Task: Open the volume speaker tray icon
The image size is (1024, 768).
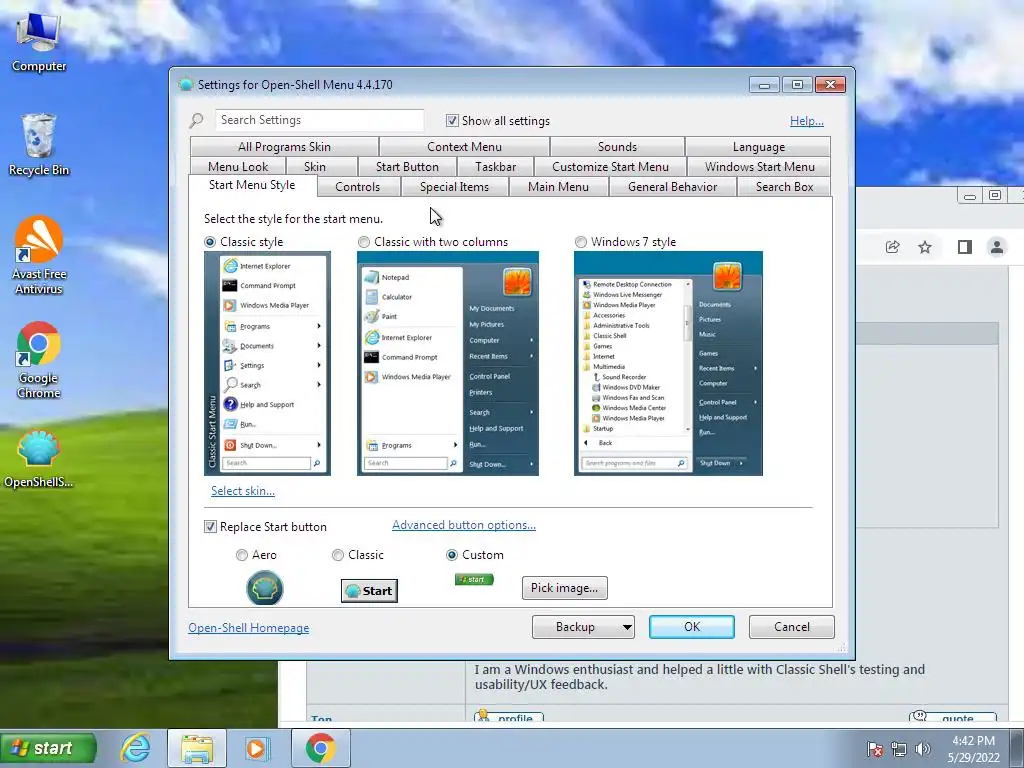Action: click(922, 748)
